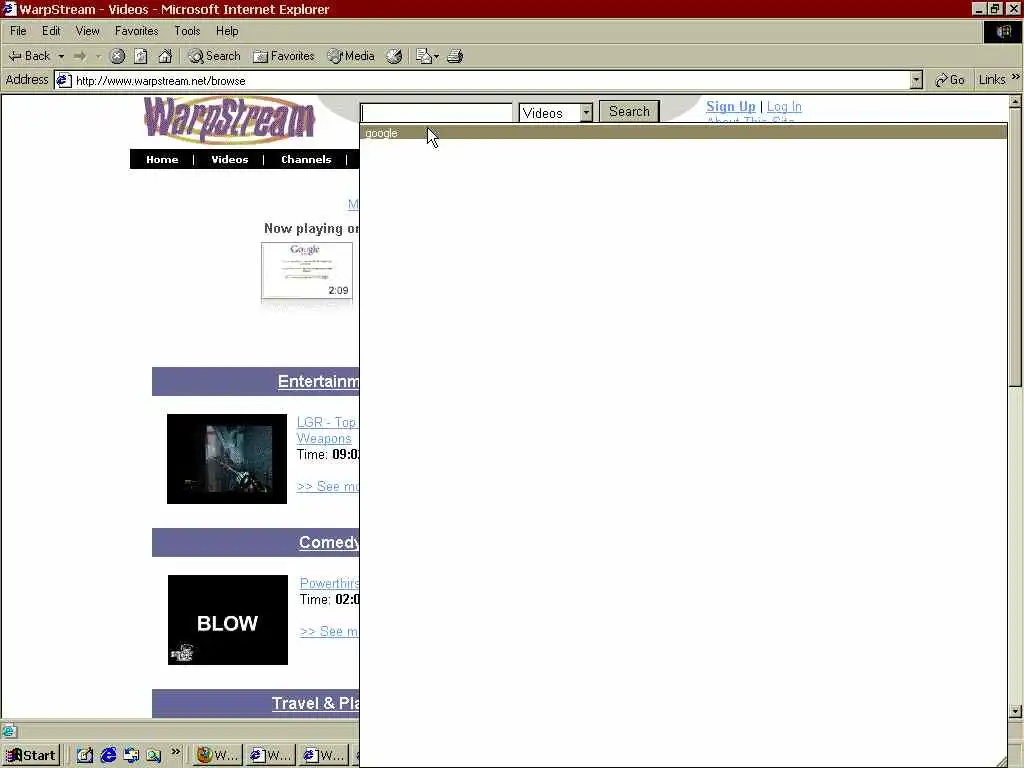The height and width of the screenshot is (768, 1024).
Task: Open the Search pane in the IE toolbar
Action: point(214,56)
